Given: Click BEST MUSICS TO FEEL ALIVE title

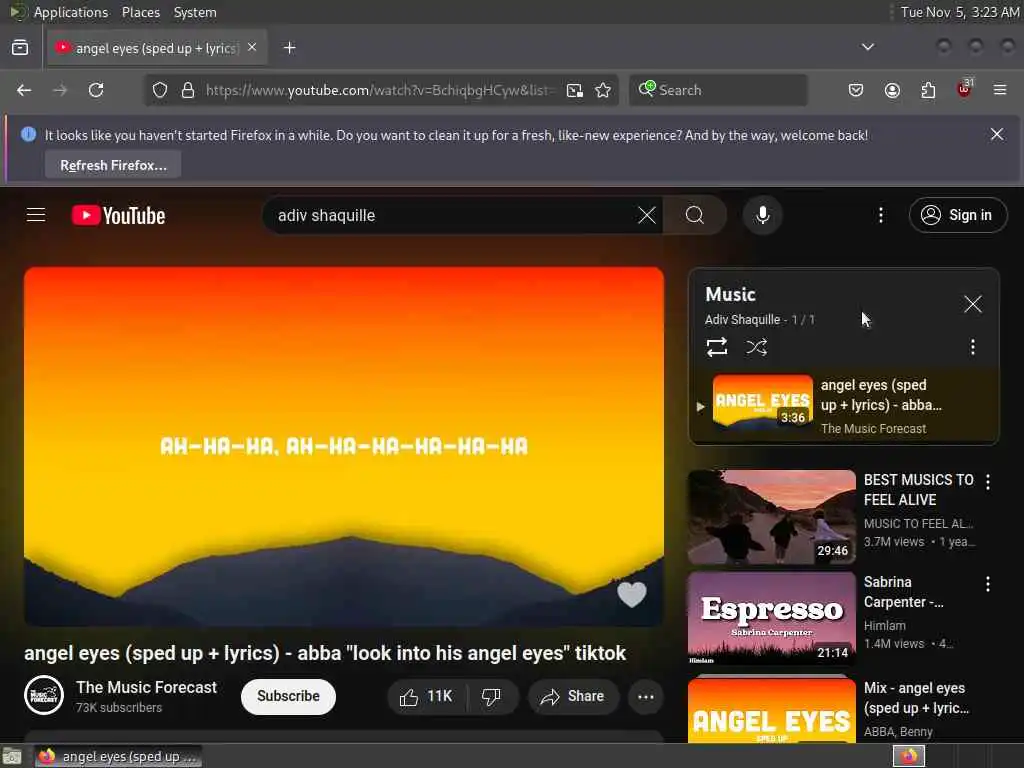Looking at the screenshot, I should click(x=918, y=490).
